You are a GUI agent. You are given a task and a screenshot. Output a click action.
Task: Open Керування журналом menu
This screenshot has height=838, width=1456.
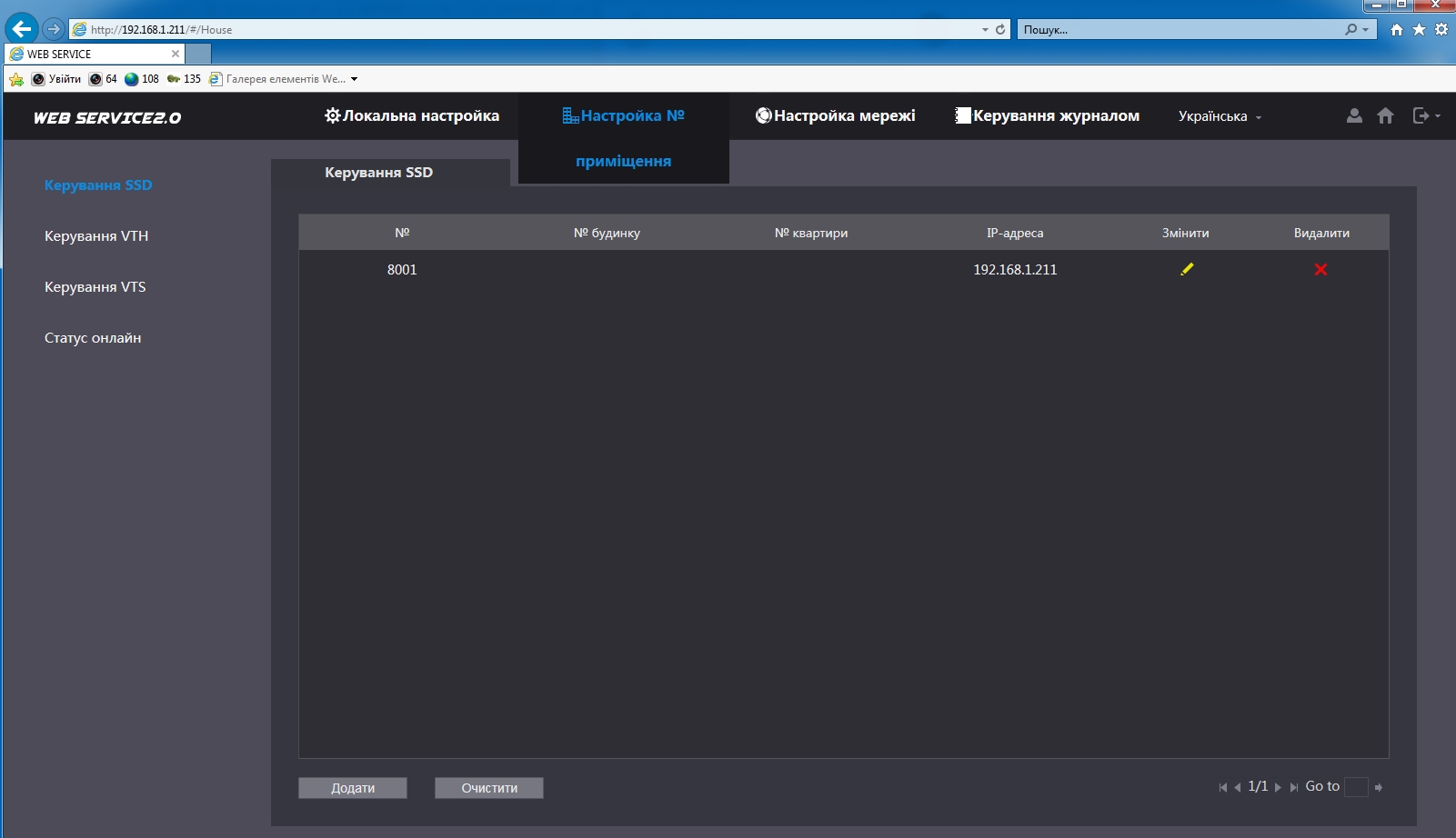click(1047, 115)
